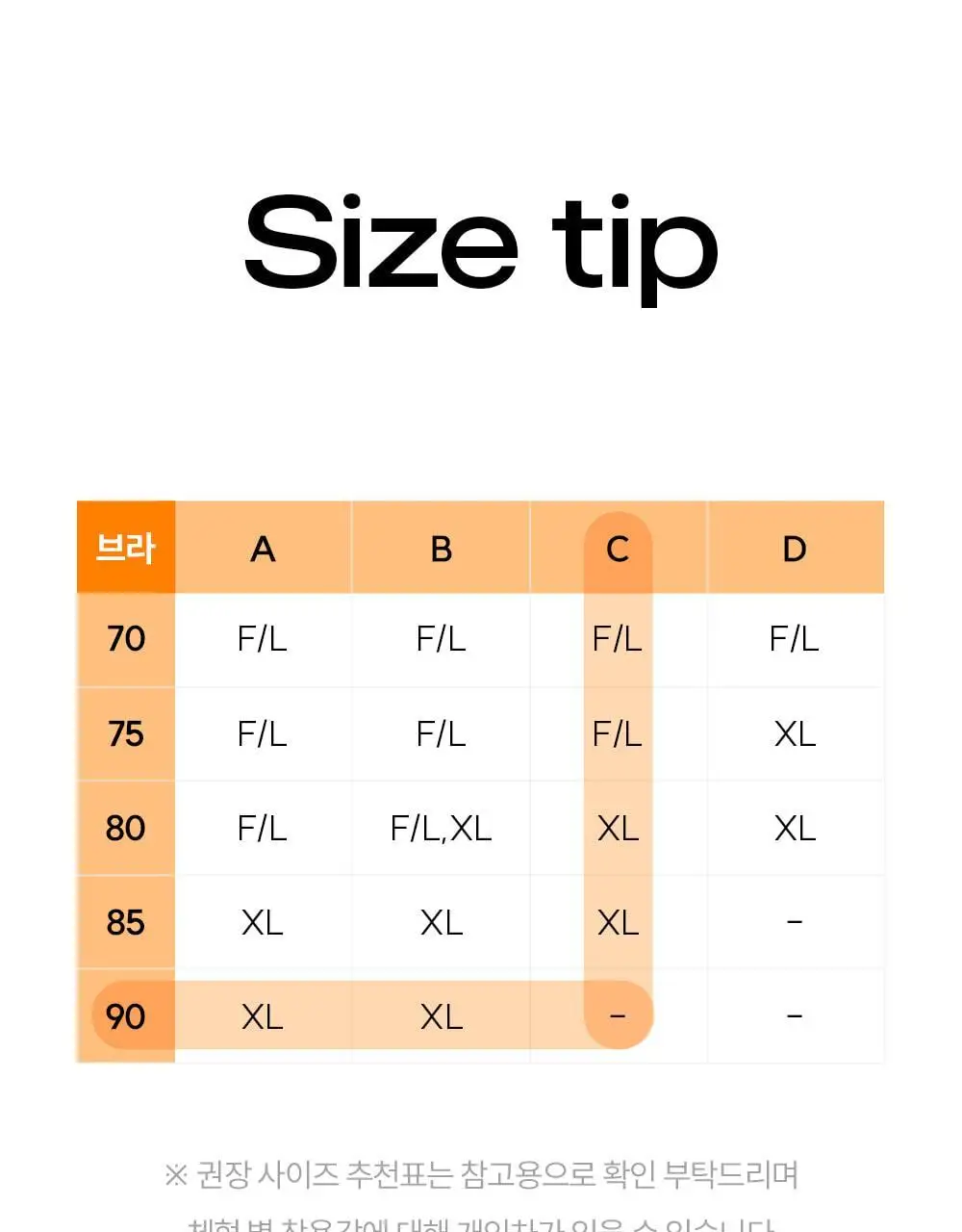Viewport: 962px width, 1232px height.
Task: Select the B cup column header
Action: pyautogui.click(x=441, y=548)
